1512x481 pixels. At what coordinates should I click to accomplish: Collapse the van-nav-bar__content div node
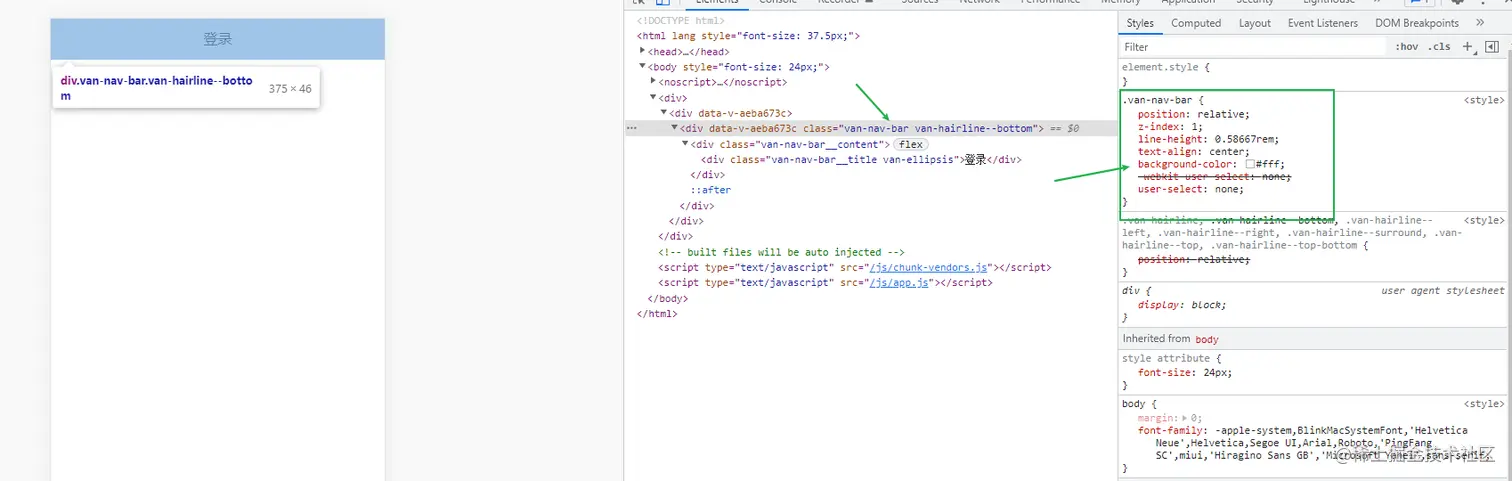pyautogui.click(x=685, y=144)
